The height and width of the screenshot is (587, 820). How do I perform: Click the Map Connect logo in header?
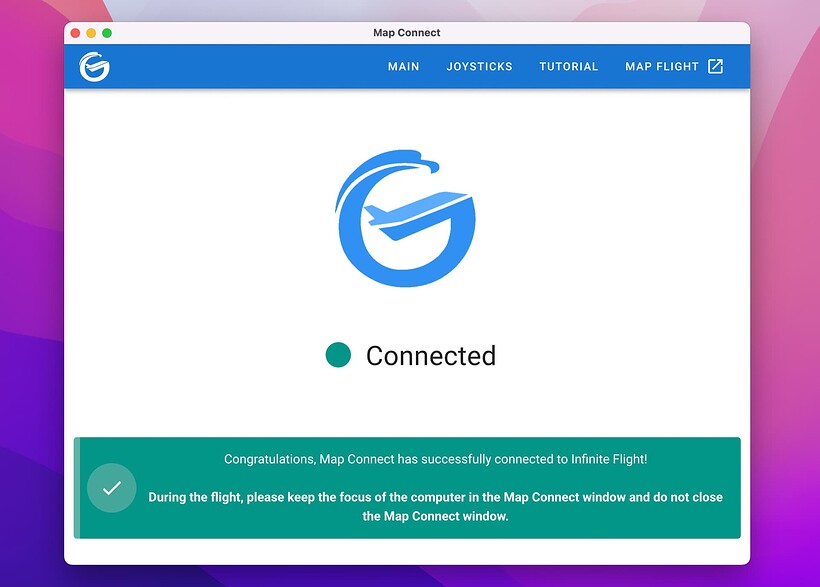point(95,67)
